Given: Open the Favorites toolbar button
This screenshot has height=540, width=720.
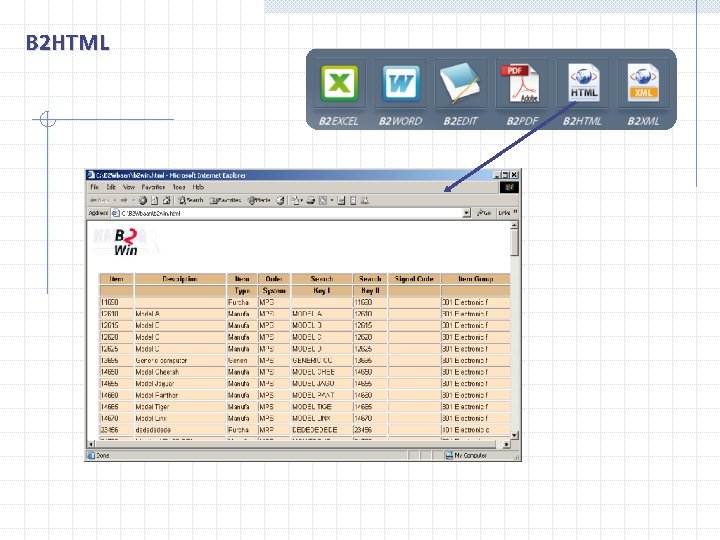Looking at the screenshot, I should [225, 200].
